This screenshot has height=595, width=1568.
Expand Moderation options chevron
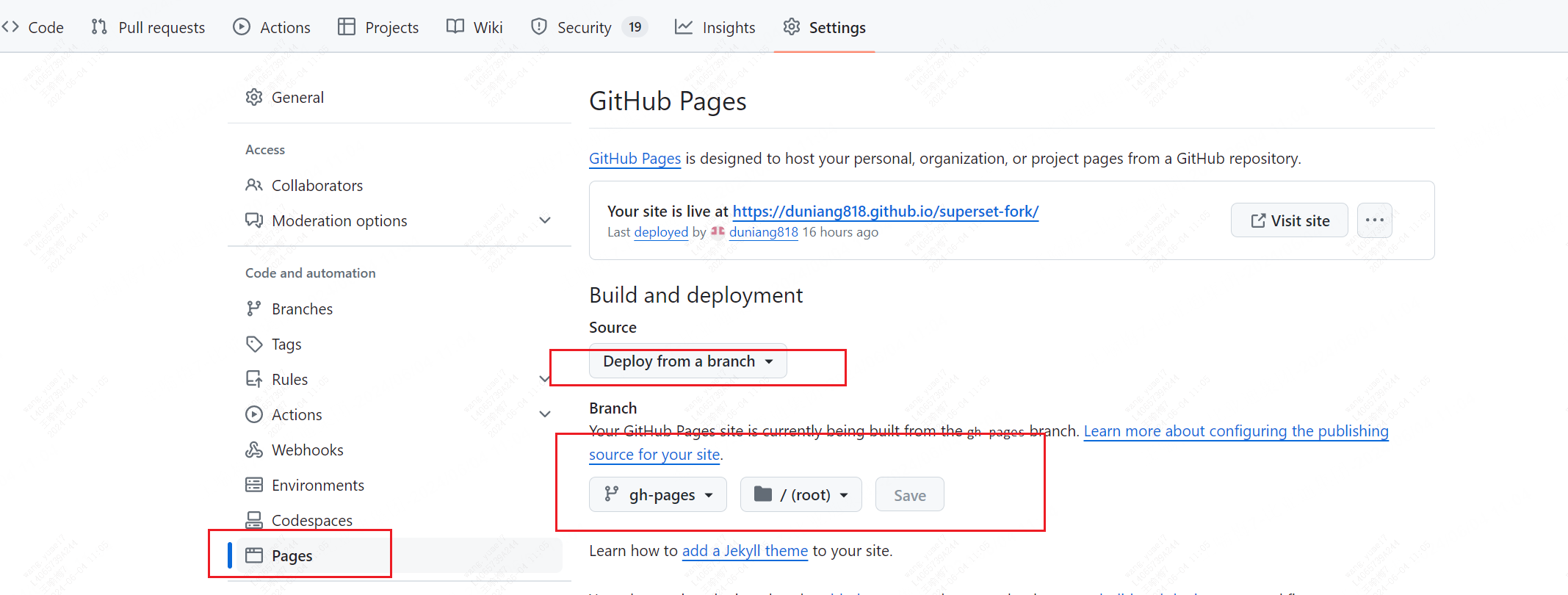[545, 220]
